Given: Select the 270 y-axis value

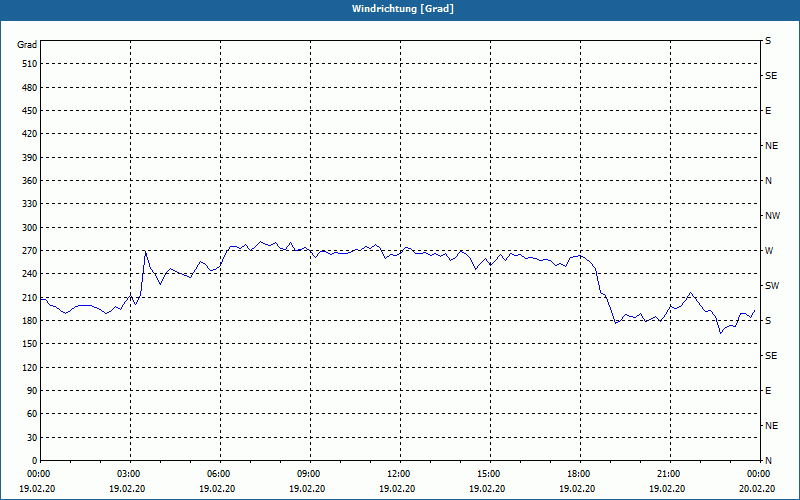Looking at the screenshot, I should [30, 251].
